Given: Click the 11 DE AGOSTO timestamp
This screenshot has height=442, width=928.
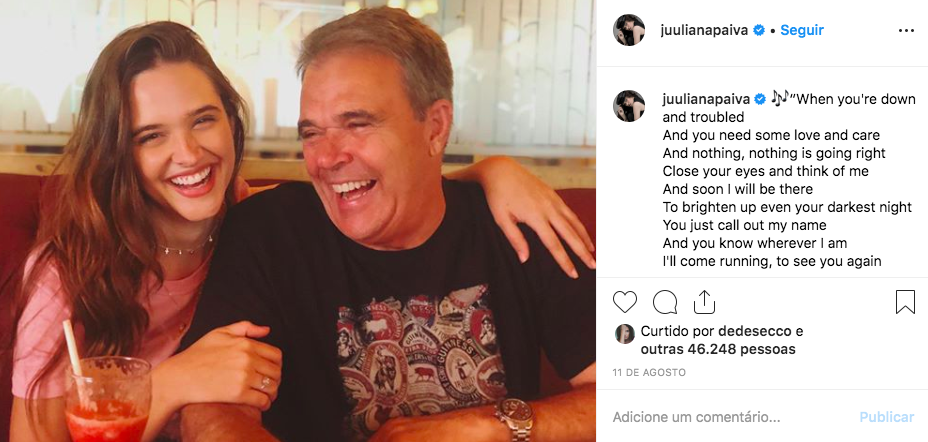Looking at the screenshot, I should 649,373.
